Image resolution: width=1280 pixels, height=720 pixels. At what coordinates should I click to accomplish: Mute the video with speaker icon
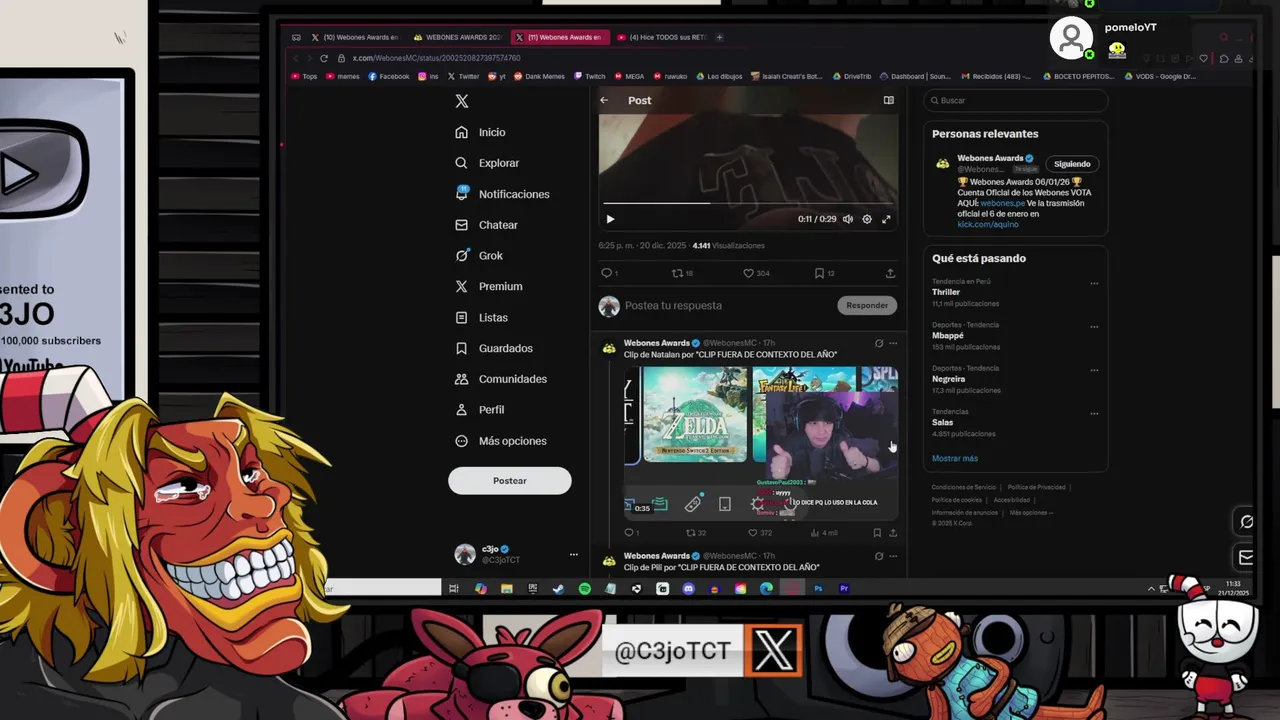848,219
